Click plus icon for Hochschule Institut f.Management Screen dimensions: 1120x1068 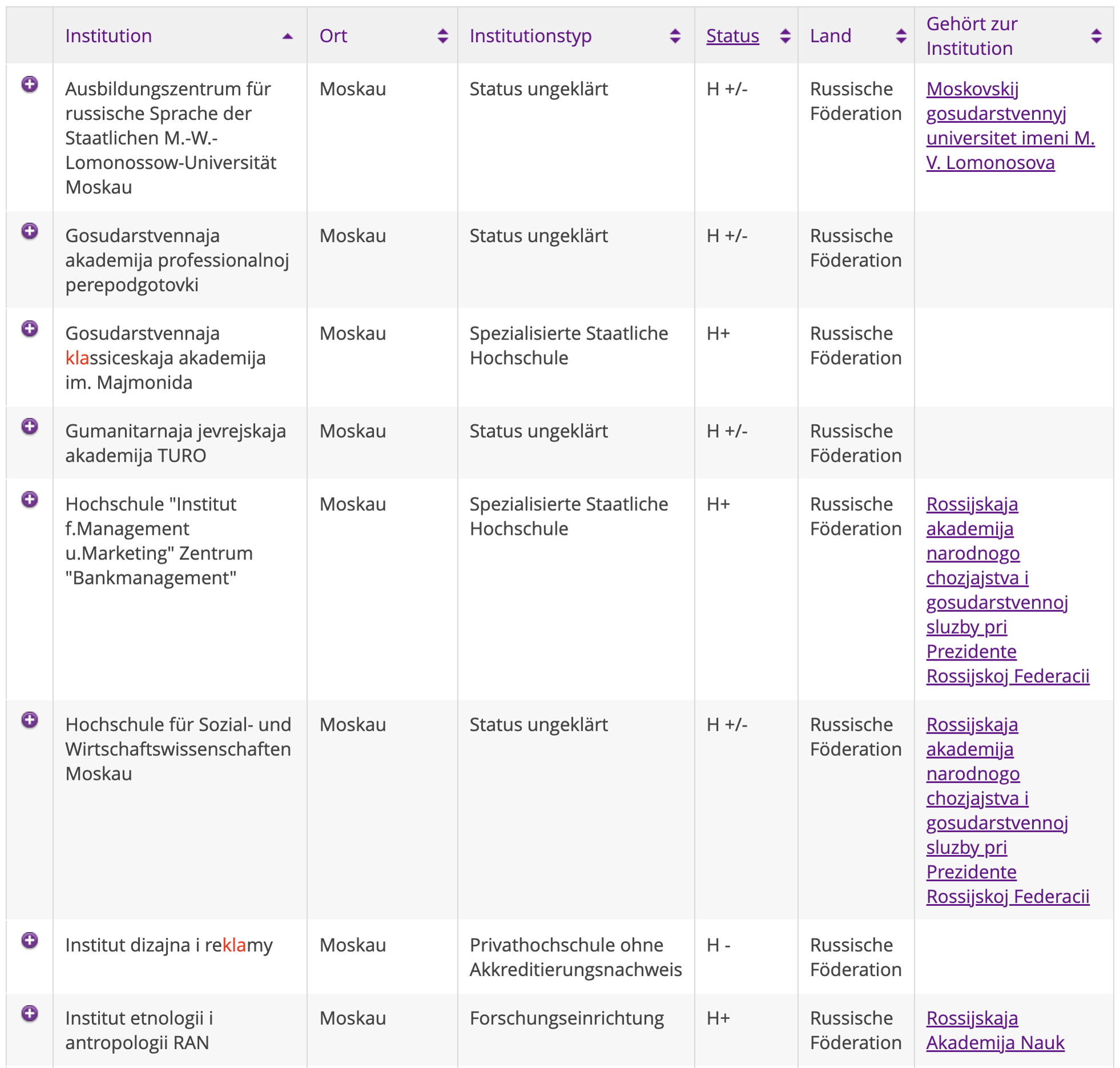(30, 499)
